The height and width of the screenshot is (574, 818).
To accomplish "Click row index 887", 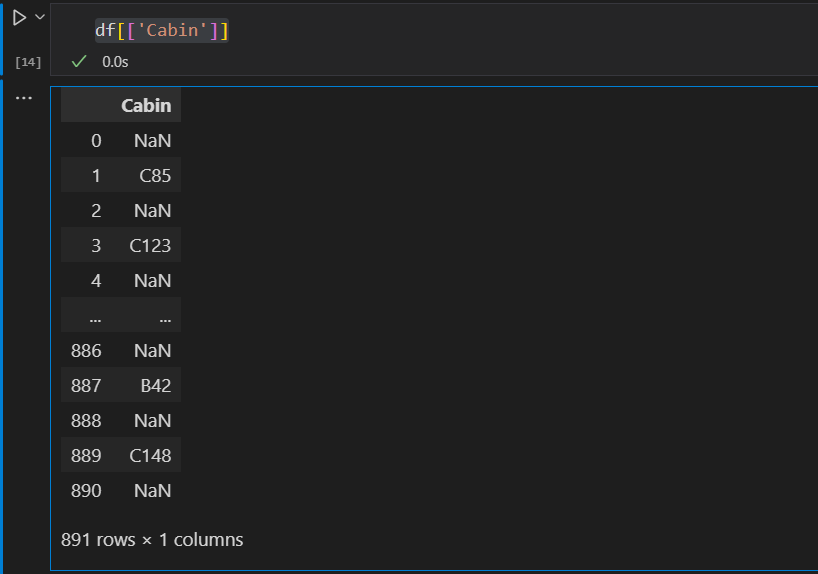I will (86, 386).
